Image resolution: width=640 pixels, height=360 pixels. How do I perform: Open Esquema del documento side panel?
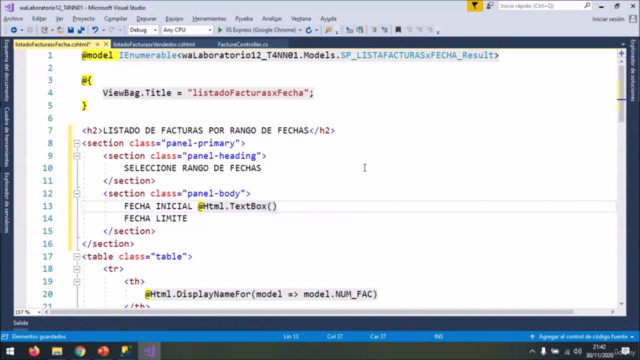(7, 70)
